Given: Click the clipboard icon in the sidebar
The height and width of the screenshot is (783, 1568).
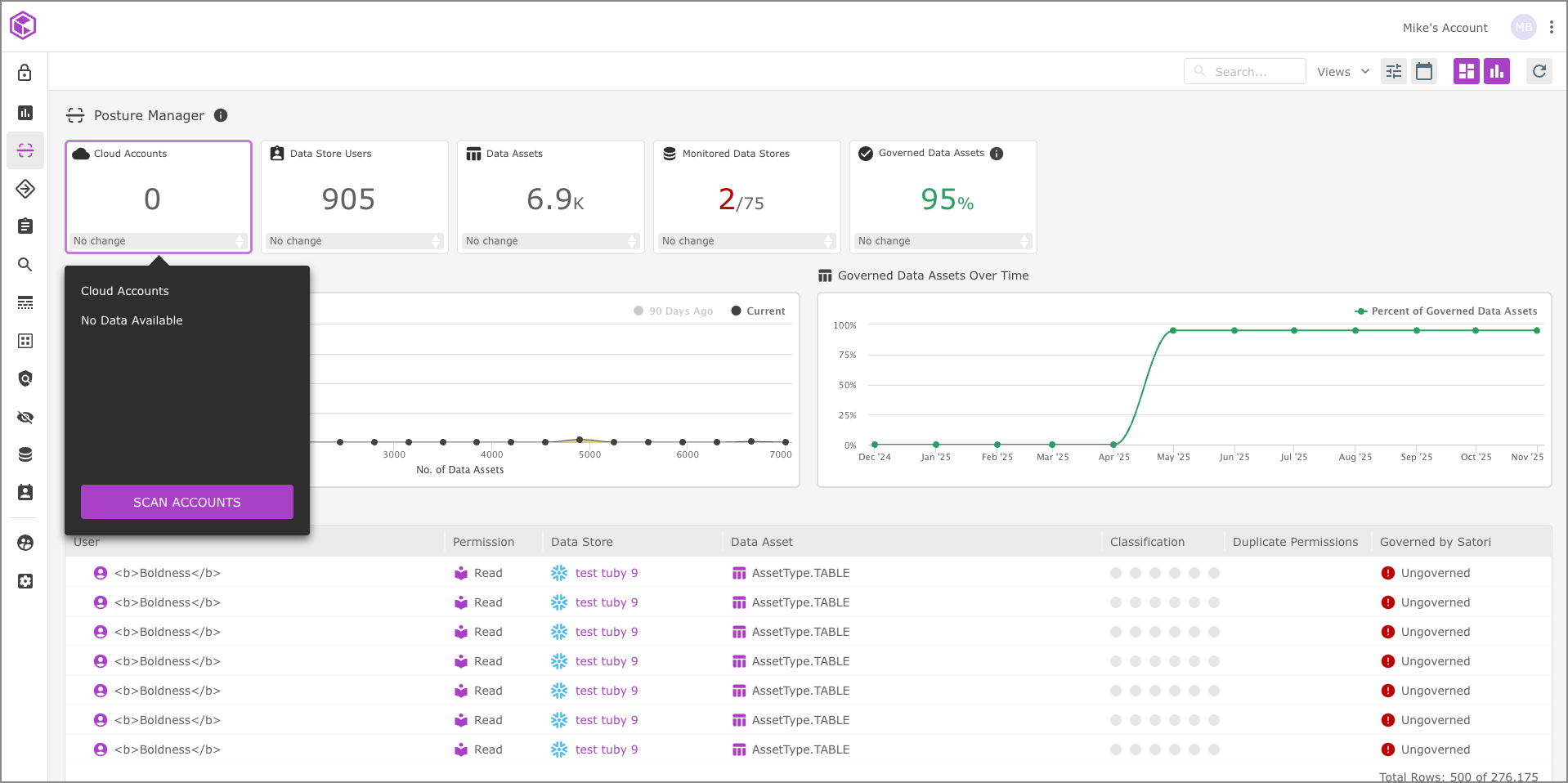Looking at the screenshot, I should 25,226.
